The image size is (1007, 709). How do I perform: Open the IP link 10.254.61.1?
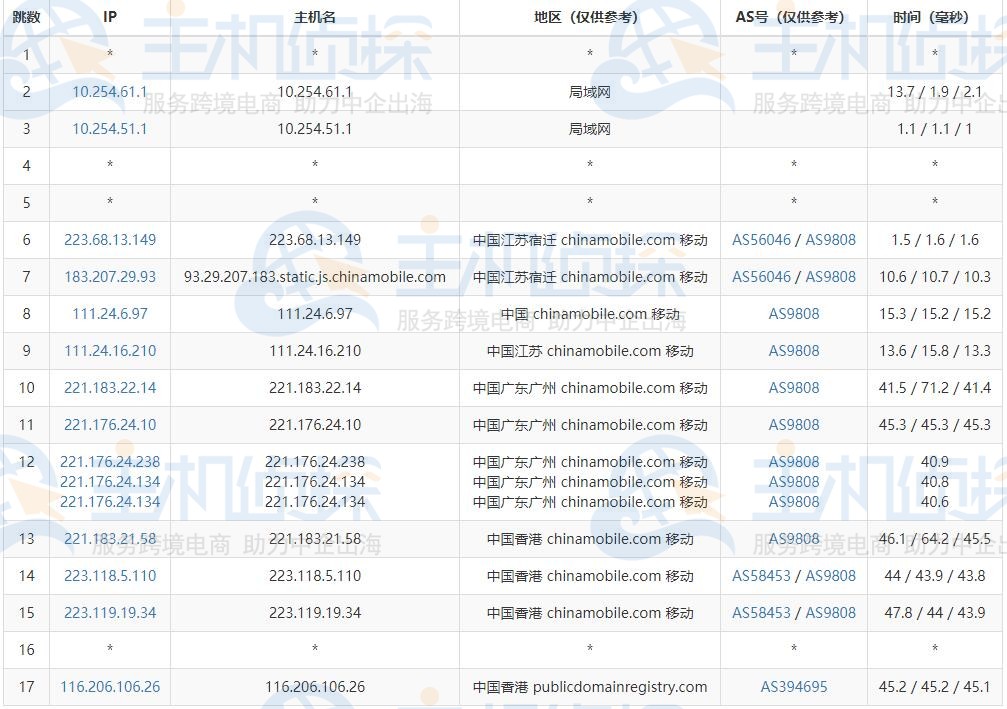click(x=109, y=92)
